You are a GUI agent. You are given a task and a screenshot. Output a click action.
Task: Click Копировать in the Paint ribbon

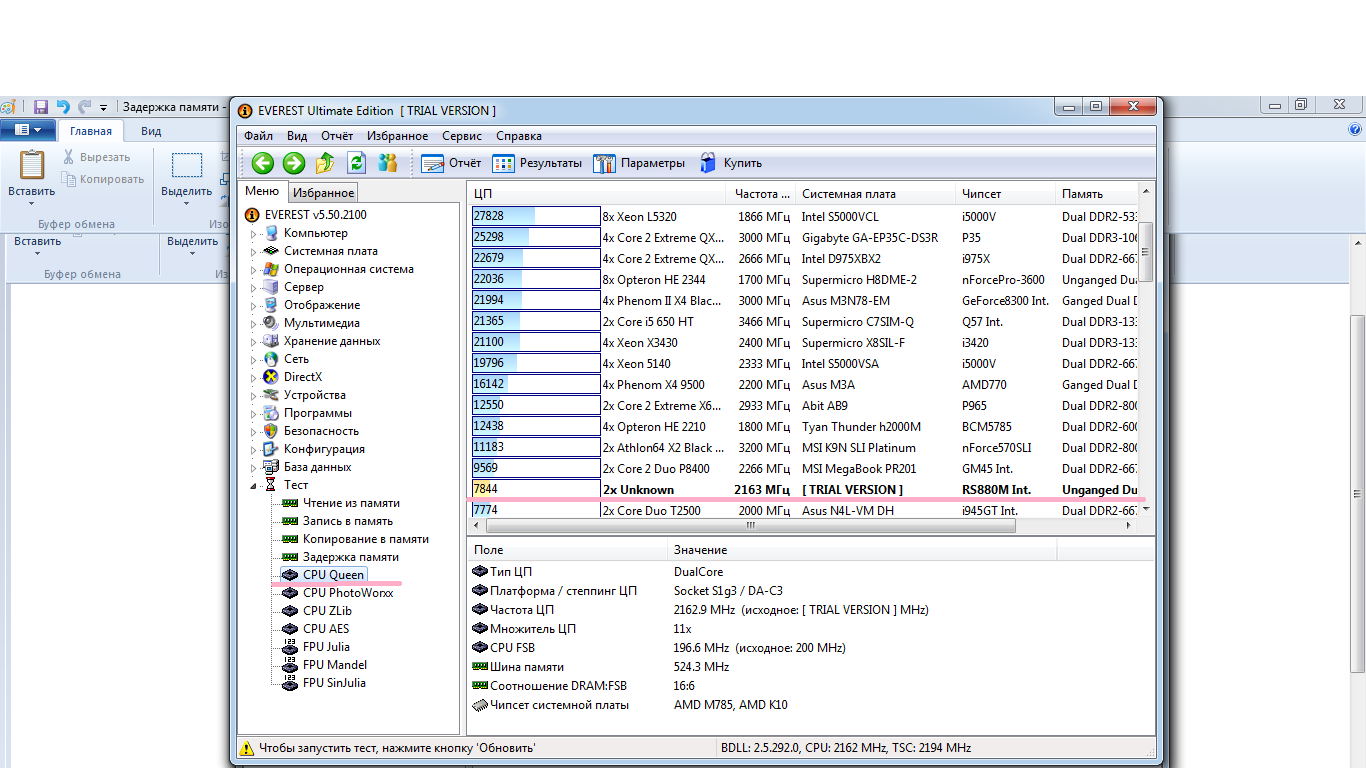tap(103, 179)
